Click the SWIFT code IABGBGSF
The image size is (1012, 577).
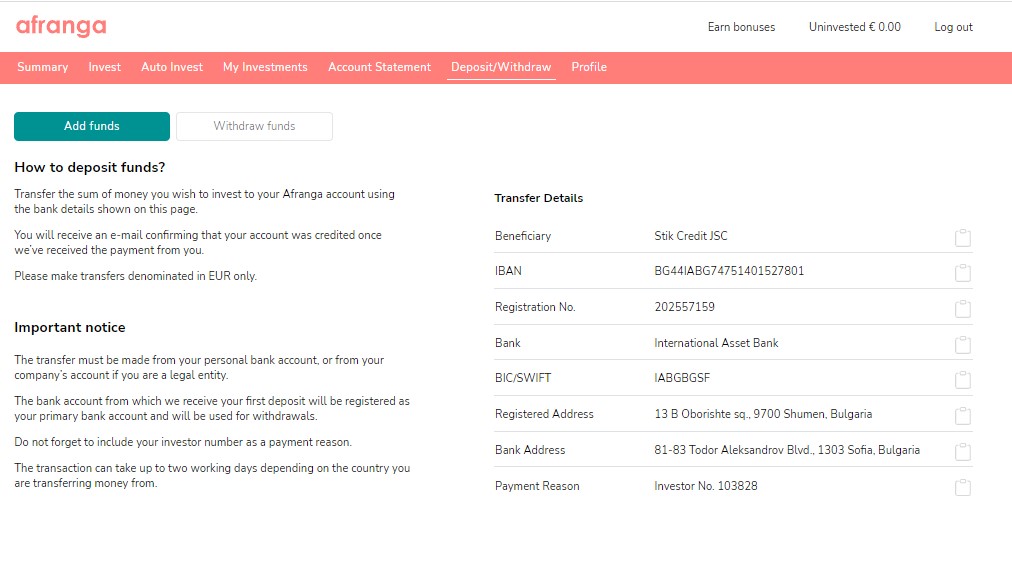click(682, 378)
